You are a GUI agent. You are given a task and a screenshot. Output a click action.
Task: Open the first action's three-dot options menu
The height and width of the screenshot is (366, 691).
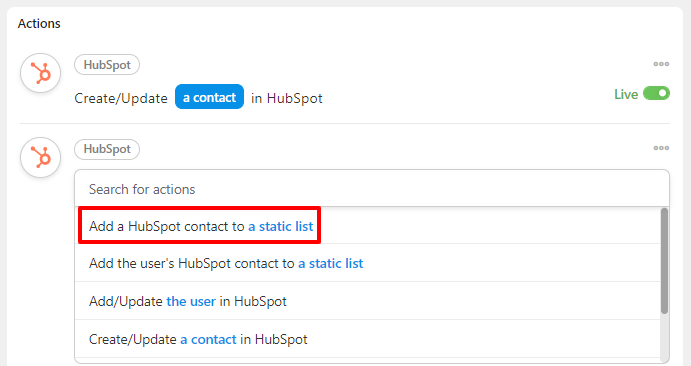[661, 64]
